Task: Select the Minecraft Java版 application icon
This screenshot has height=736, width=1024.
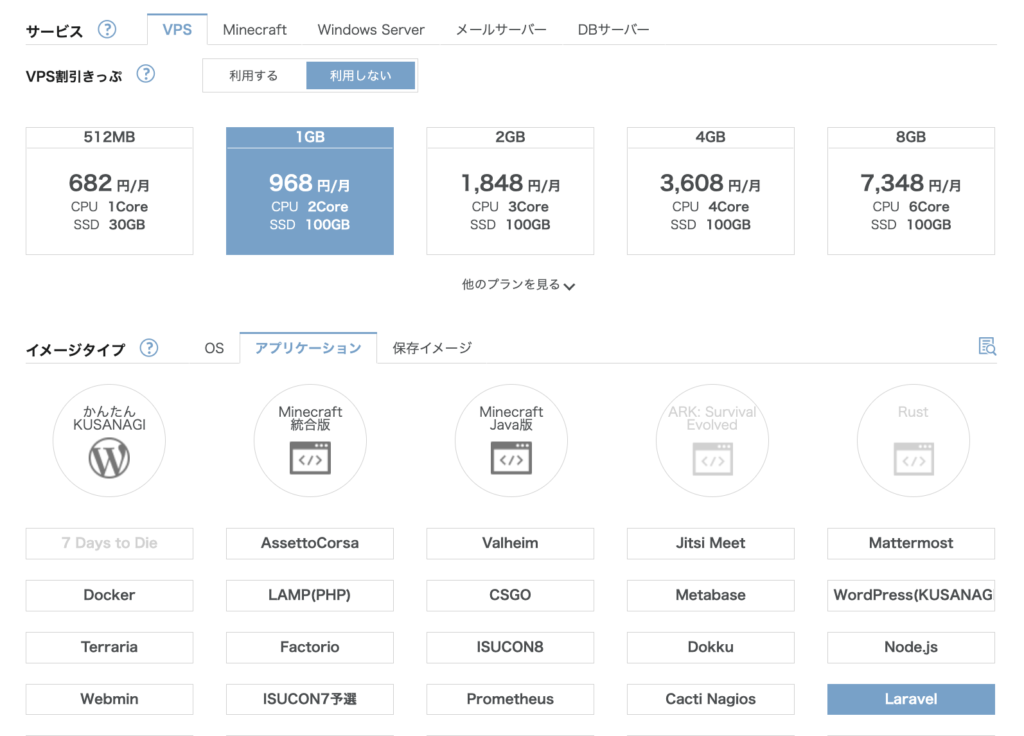Action: tap(511, 440)
